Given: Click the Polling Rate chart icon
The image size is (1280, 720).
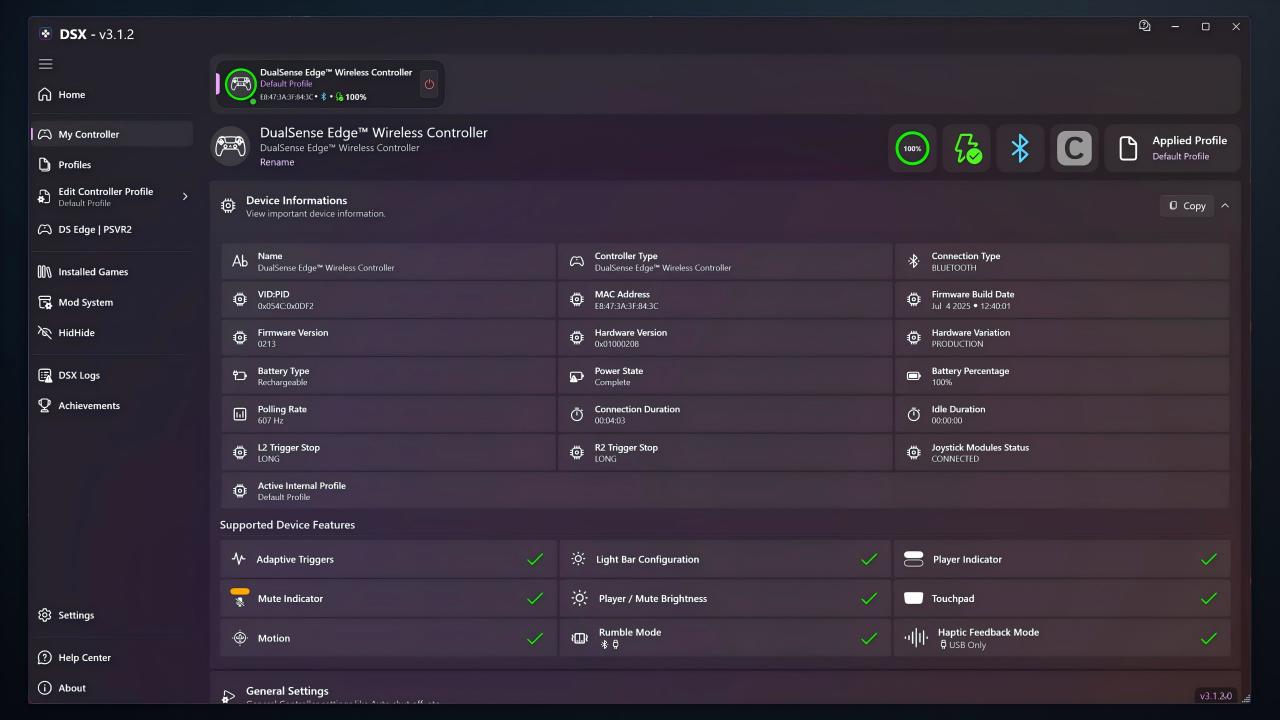Looking at the screenshot, I should 240,414.
